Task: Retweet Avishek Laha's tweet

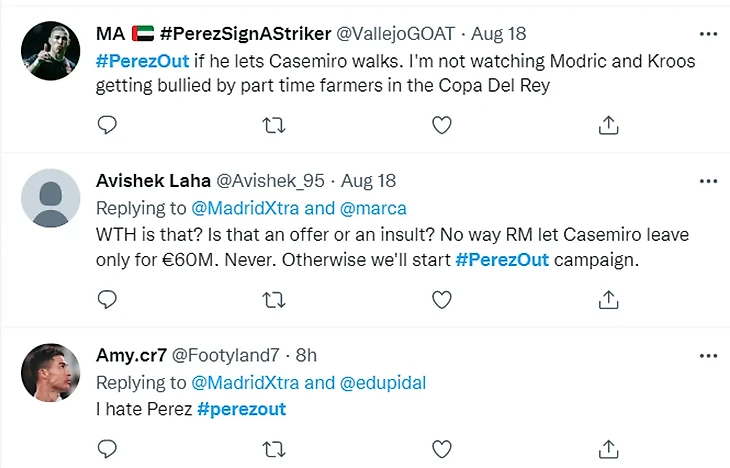Action: (x=273, y=299)
